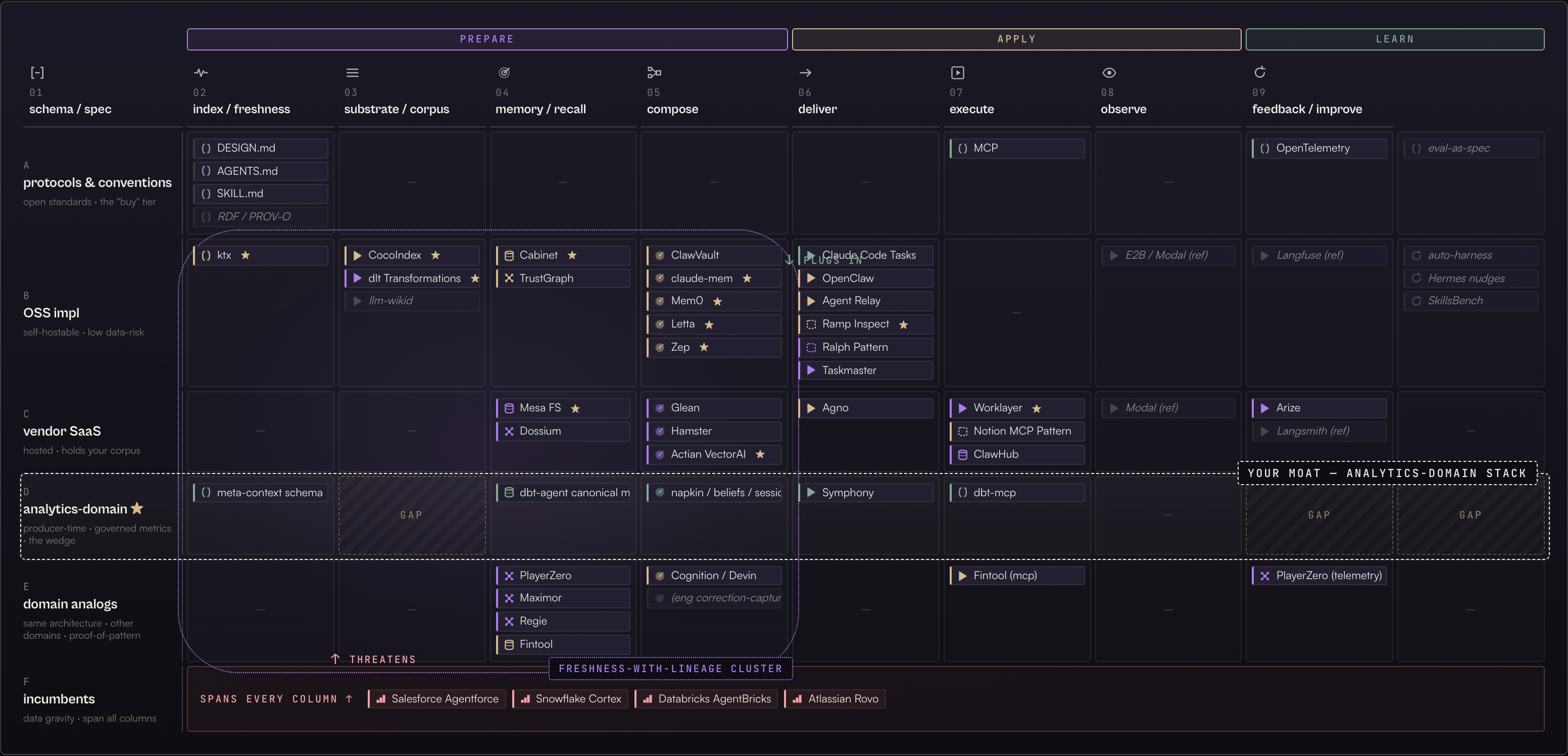Select the LEARN phase header

(x=1395, y=39)
